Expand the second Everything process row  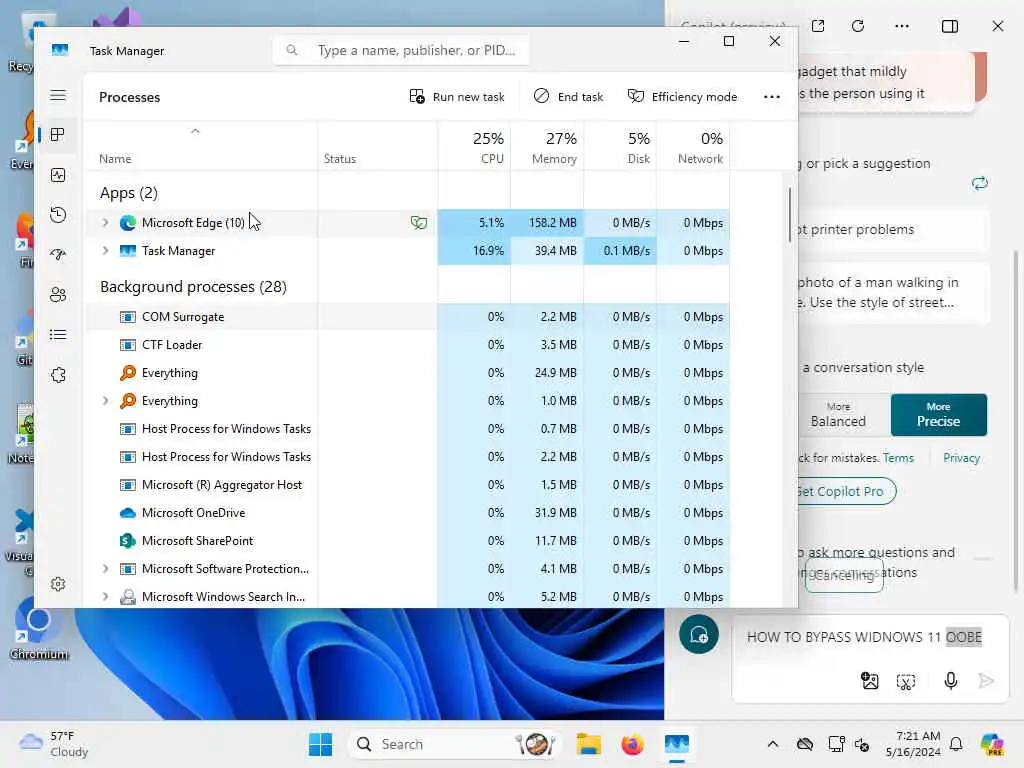[105, 401]
